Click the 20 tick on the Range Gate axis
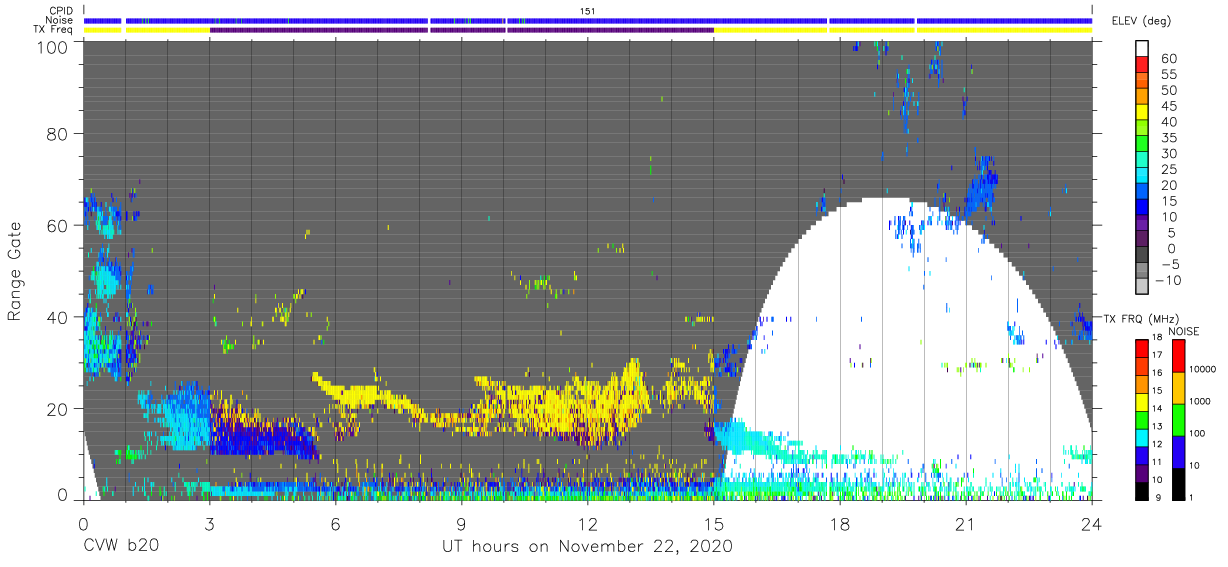This screenshot has height=567, width=1228. tap(59, 408)
